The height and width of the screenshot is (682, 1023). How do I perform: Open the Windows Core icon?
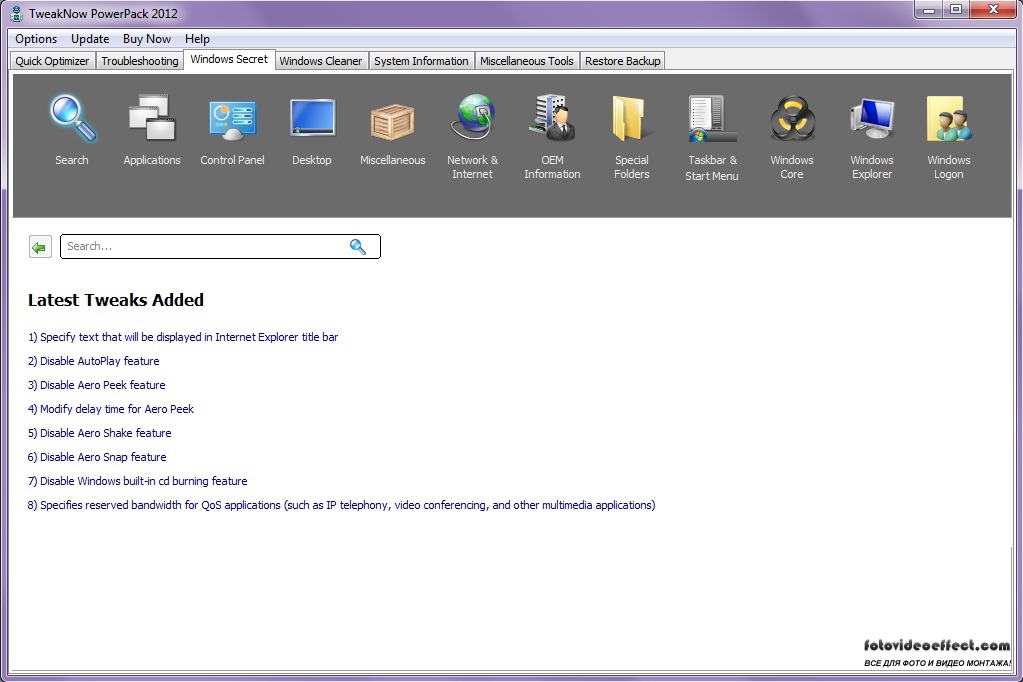(x=792, y=119)
